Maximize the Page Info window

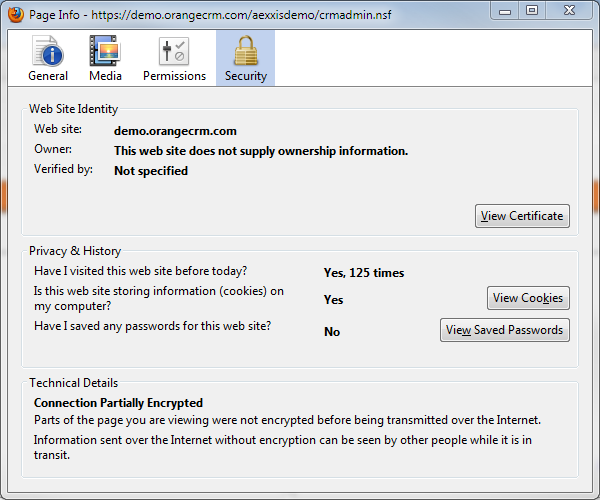pos(532,10)
